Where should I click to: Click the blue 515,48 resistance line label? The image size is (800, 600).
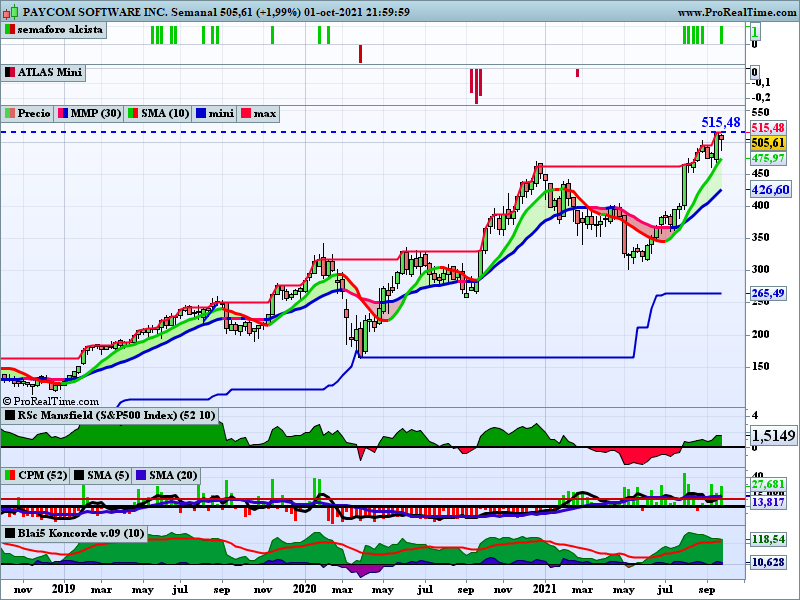click(720, 122)
